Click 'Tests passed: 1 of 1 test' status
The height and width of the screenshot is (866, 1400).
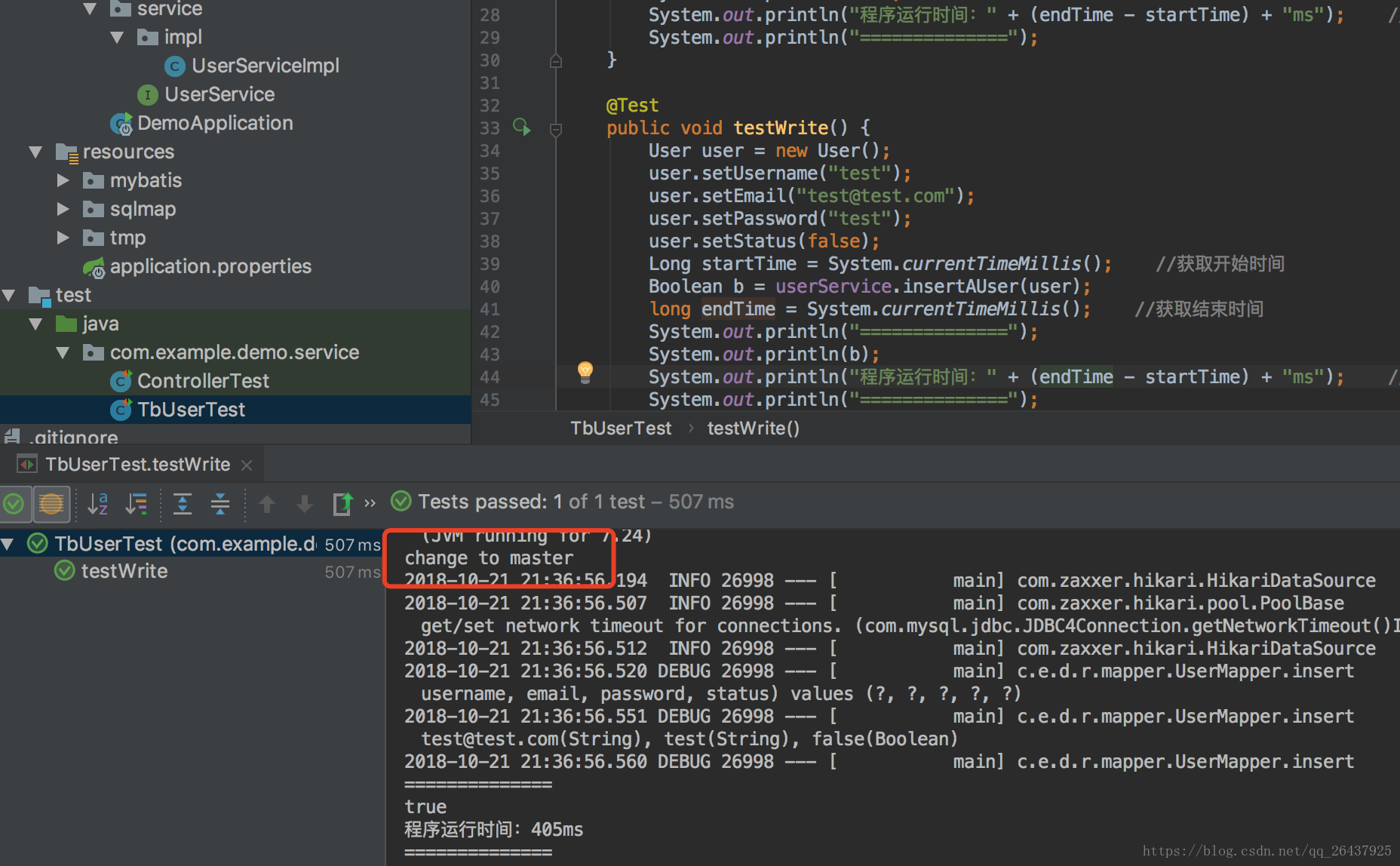pyautogui.click(x=532, y=502)
